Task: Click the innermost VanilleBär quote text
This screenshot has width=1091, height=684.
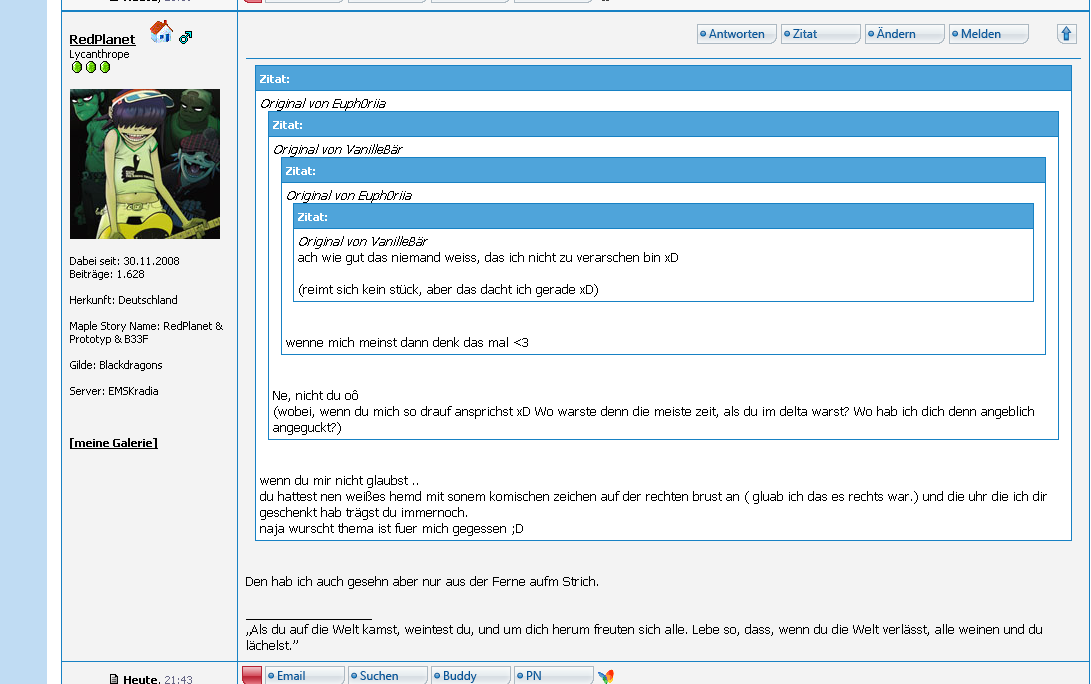Action: tap(488, 258)
